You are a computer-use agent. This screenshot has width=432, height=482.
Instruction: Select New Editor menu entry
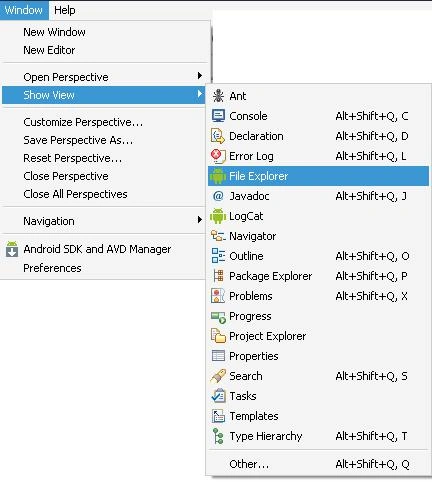point(49,50)
